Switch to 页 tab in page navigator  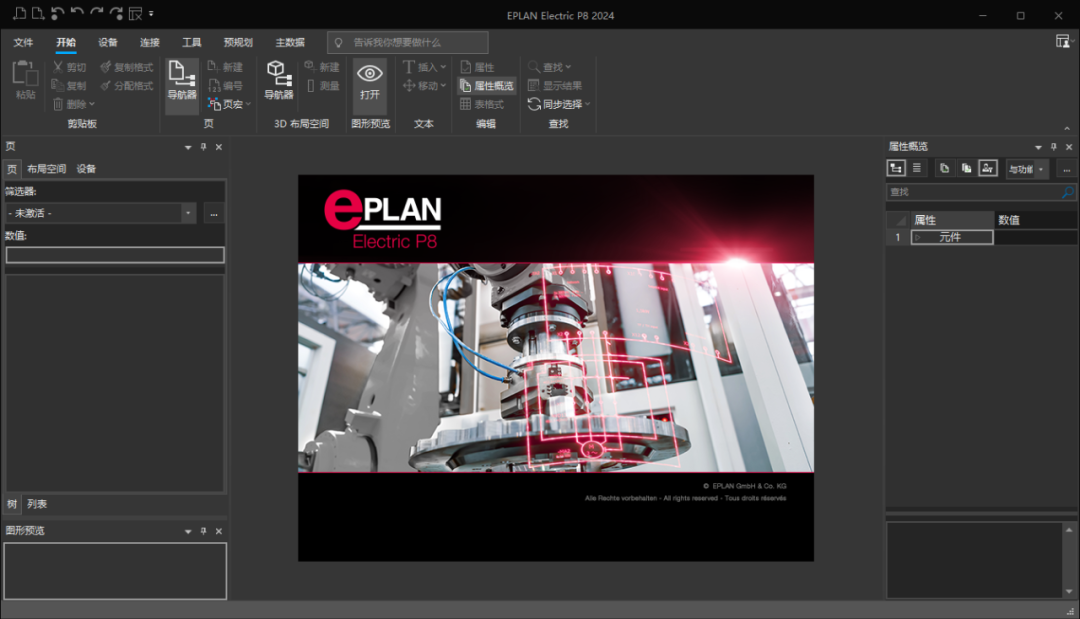12,169
